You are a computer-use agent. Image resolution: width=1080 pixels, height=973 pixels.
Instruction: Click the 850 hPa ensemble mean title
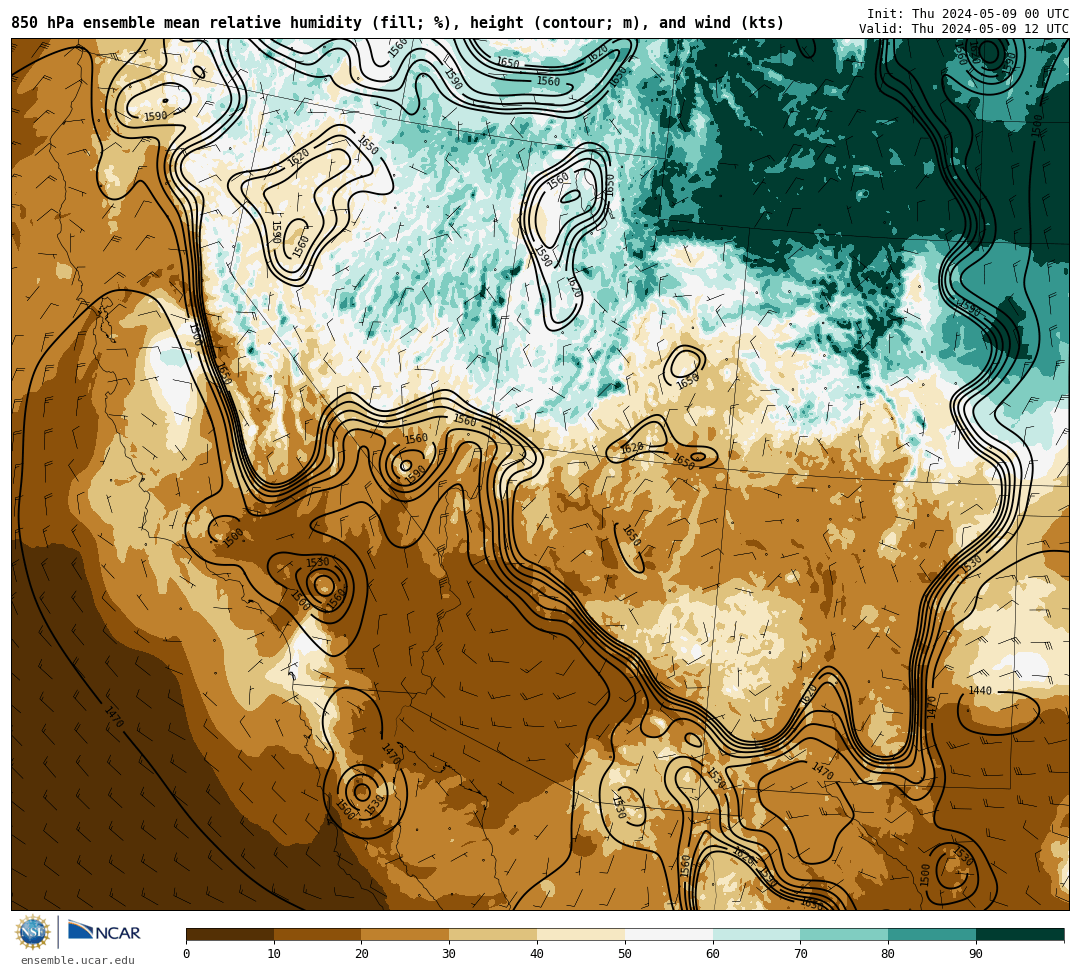click(x=397, y=23)
